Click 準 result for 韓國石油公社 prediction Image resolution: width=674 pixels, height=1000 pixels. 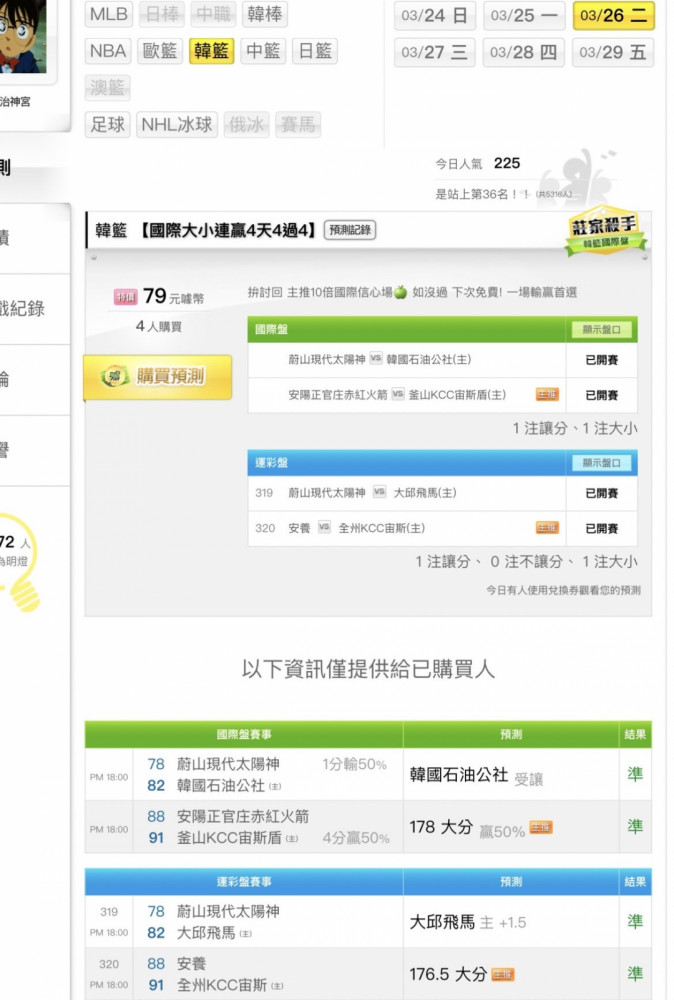pos(634,775)
